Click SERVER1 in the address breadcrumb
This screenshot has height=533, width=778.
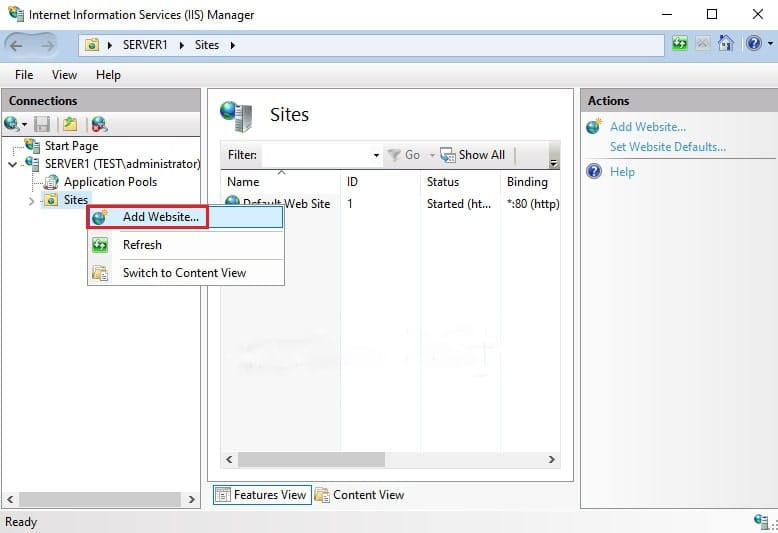click(145, 45)
